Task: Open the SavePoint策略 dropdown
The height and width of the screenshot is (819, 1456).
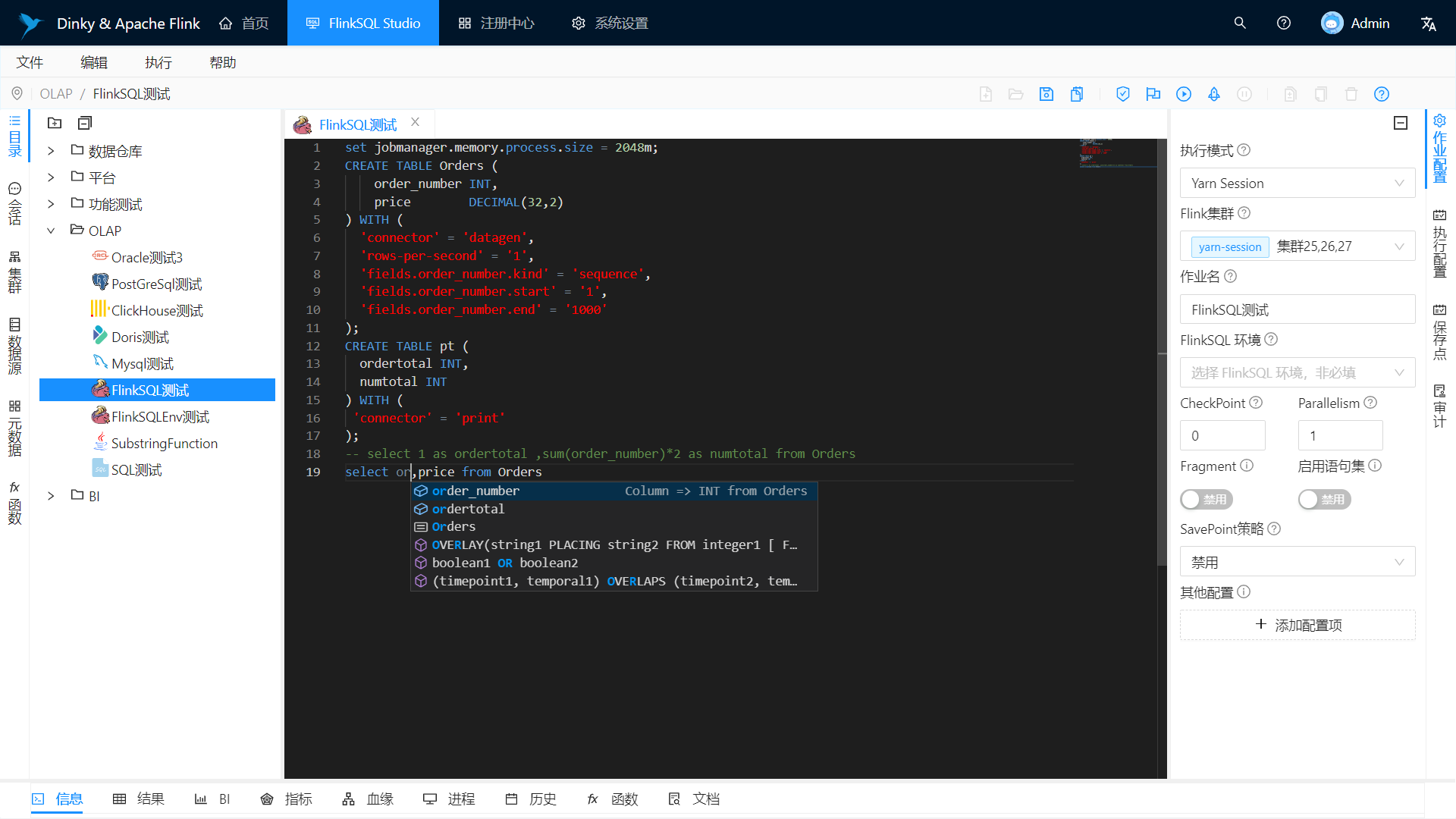Action: click(1298, 561)
